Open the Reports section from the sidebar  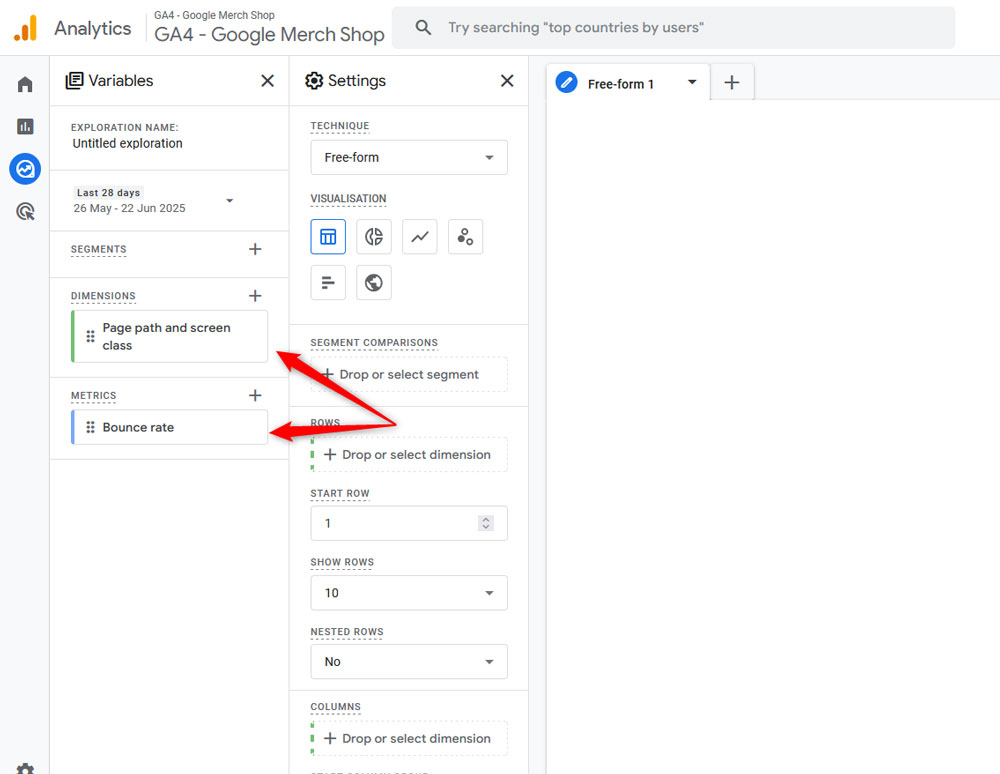24,126
